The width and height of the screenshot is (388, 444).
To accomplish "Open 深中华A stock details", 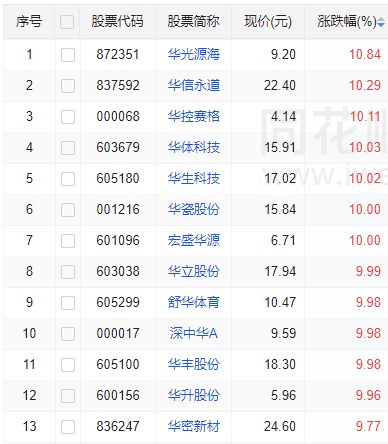I will click(x=194, y=333).
